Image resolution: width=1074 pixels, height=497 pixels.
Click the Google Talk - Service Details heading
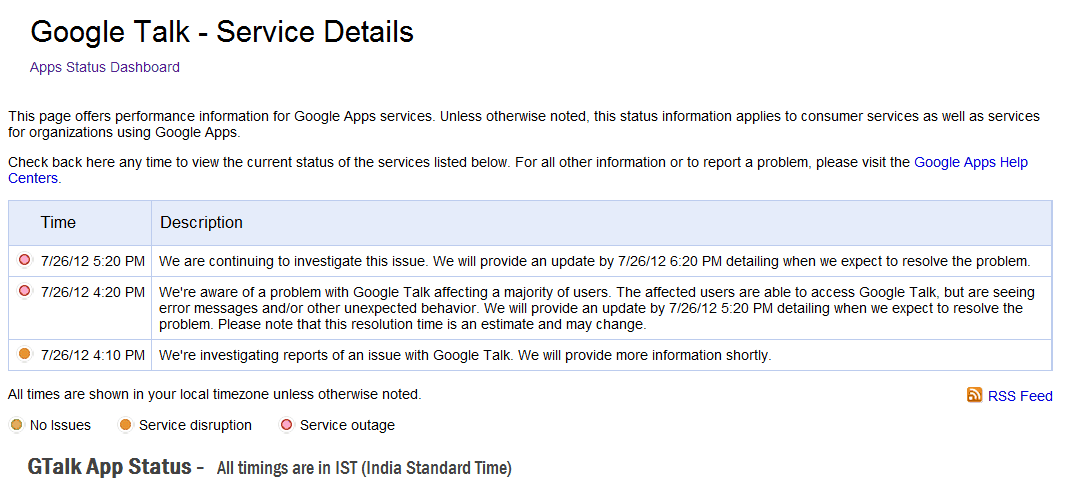222,31
